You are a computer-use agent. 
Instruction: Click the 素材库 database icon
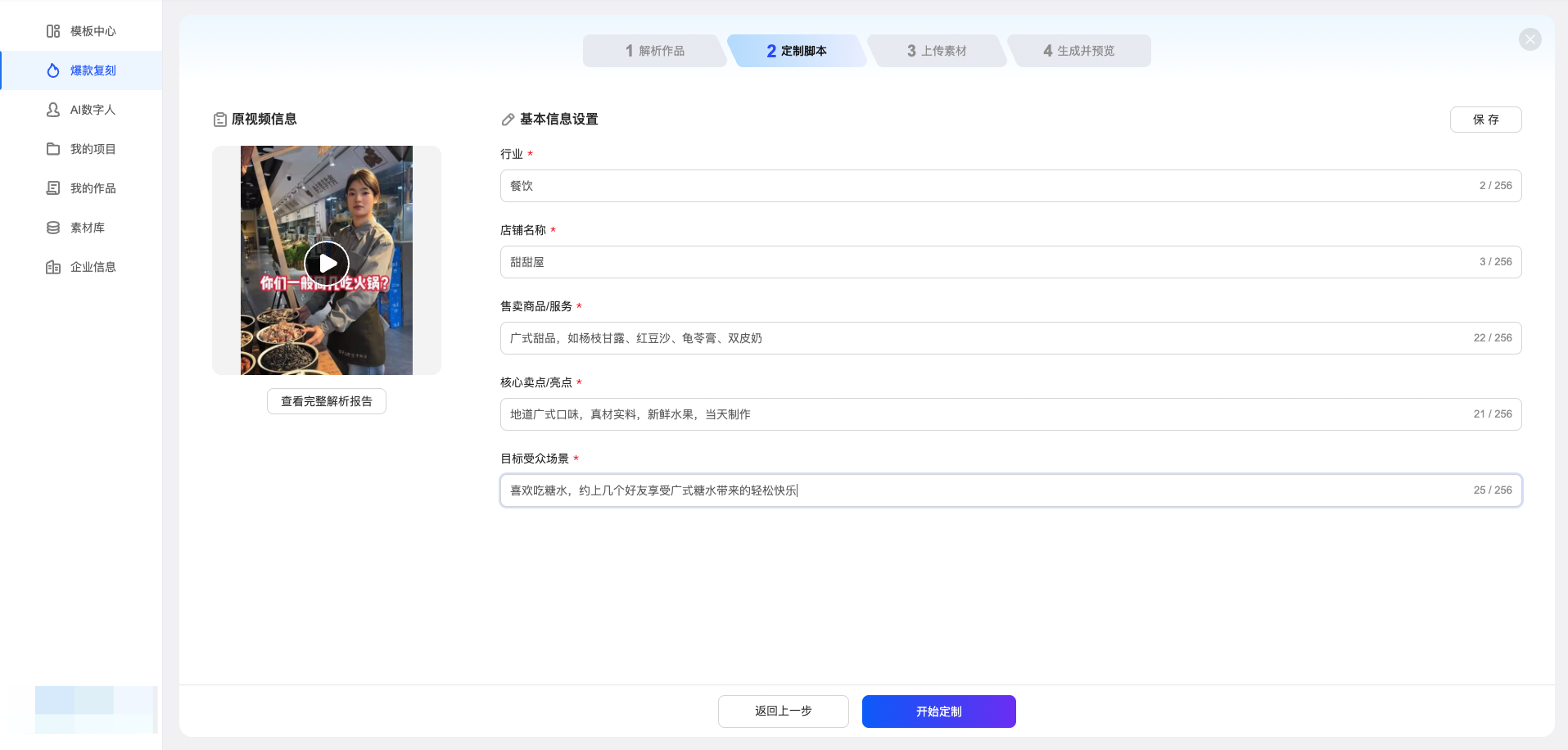[53, 228]
